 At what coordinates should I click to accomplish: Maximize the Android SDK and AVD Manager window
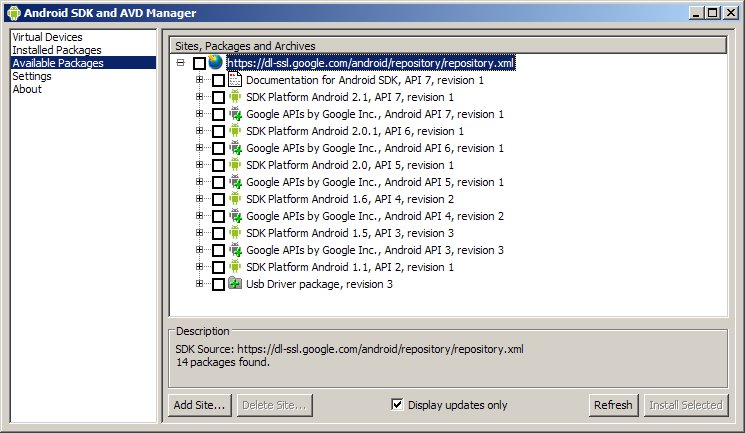click(713, 13)
